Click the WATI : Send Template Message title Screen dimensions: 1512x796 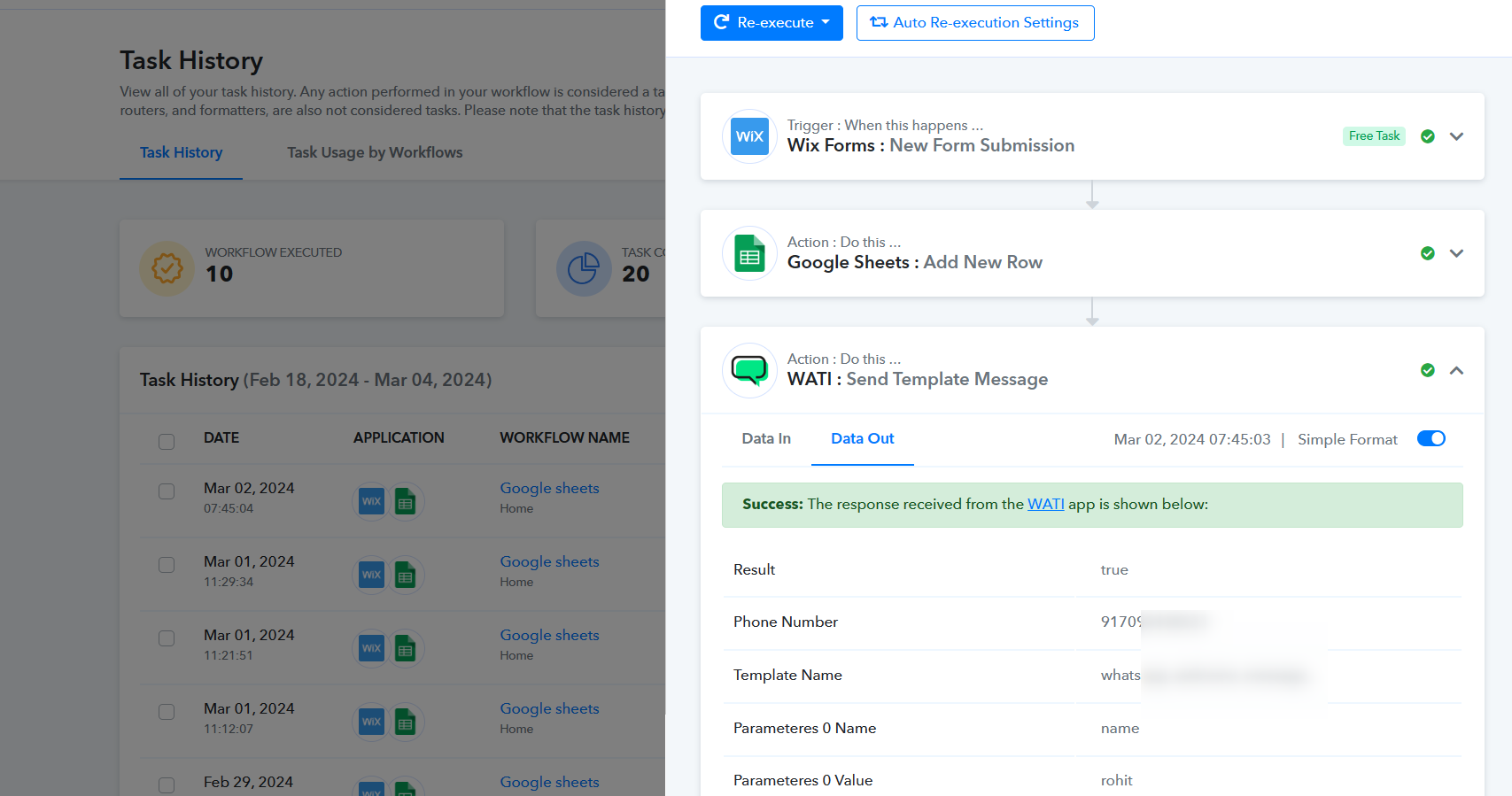coord(918,379)
